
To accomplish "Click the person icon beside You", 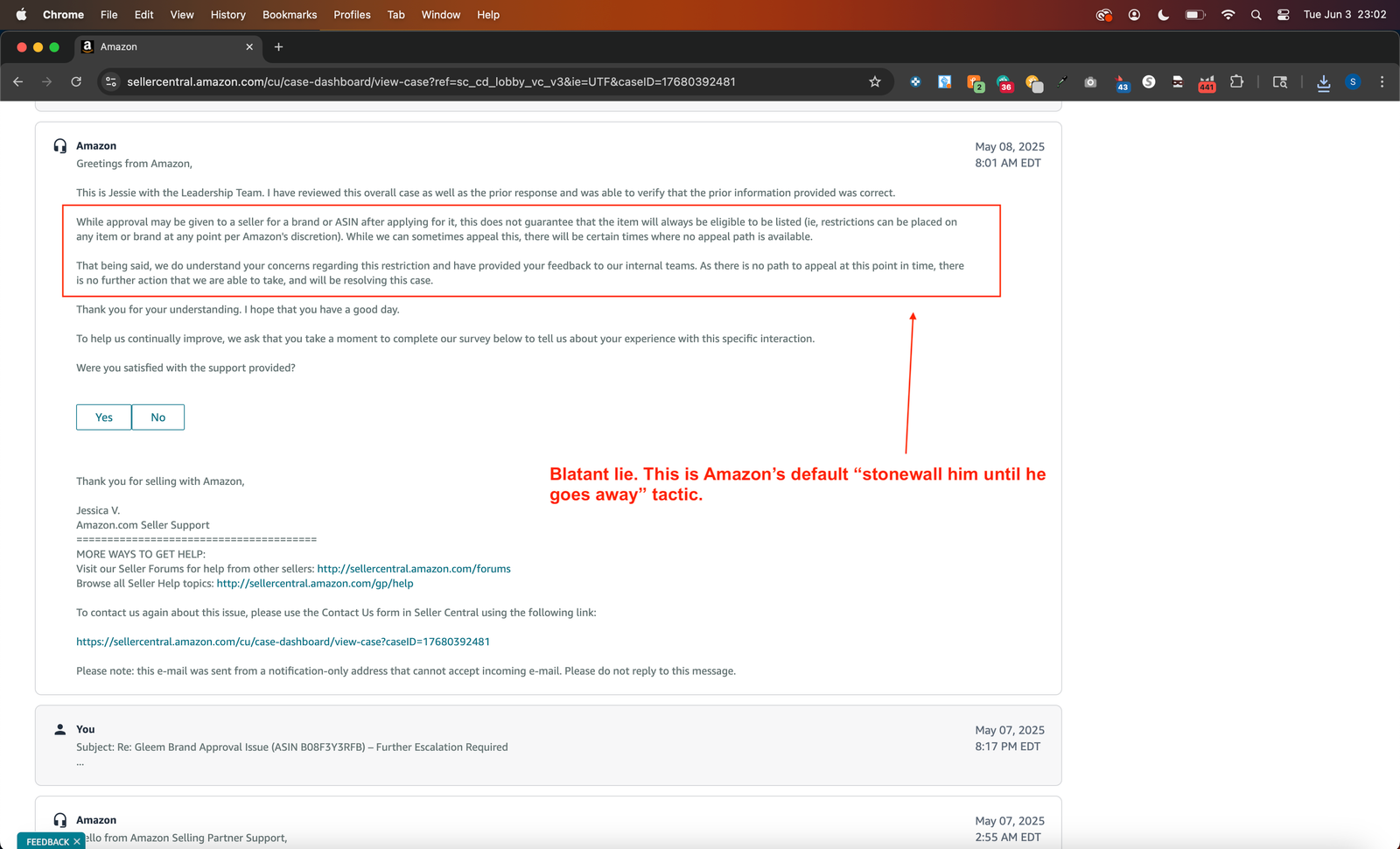I will point(59,729).
